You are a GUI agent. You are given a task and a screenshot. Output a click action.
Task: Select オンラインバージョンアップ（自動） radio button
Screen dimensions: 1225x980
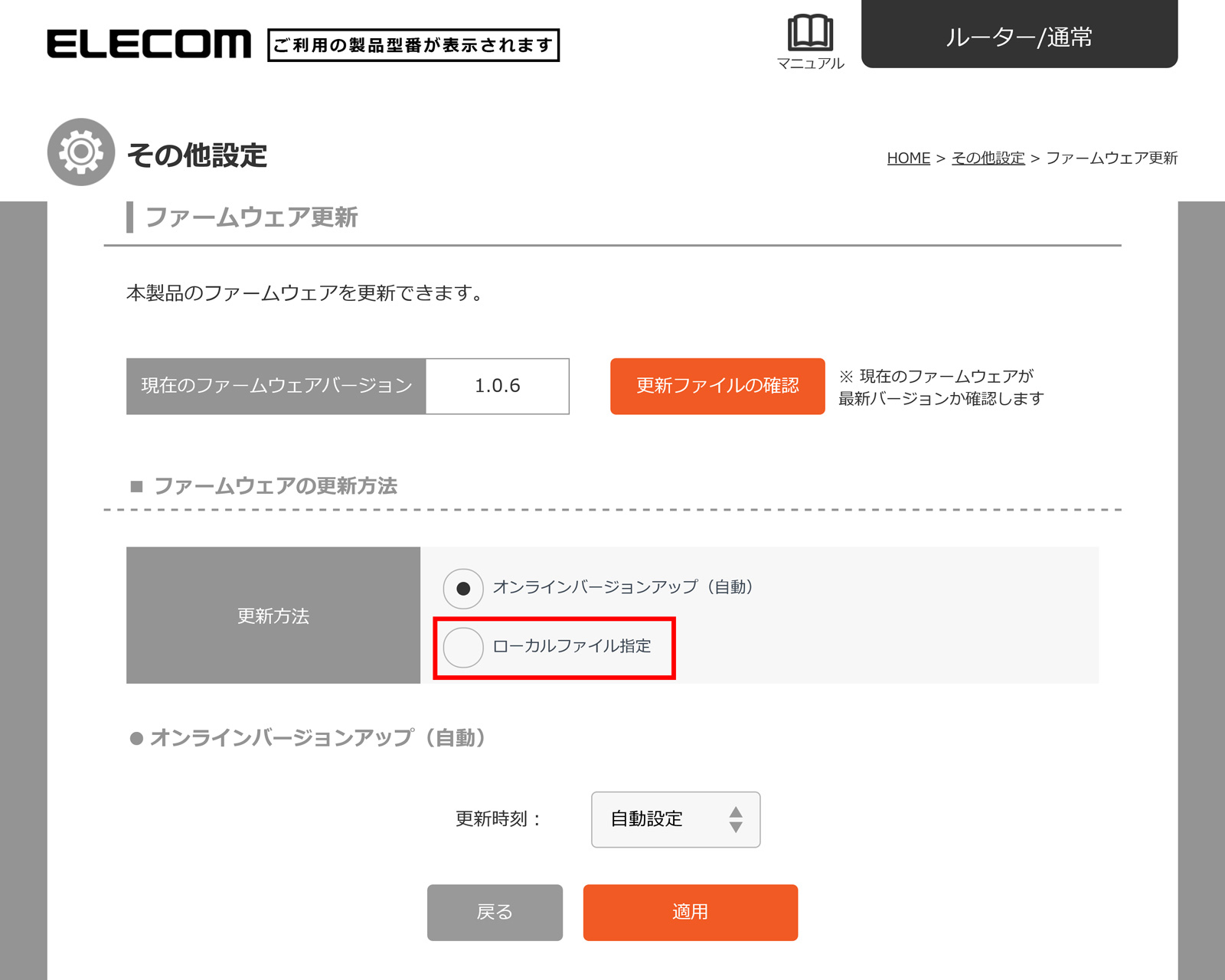pyautogui.click(x=463, y=589)
